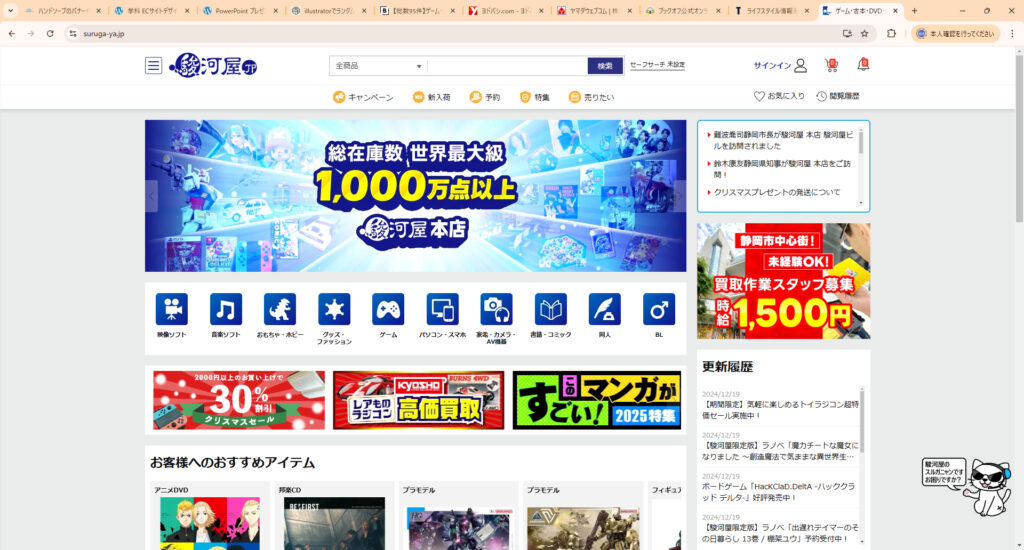This screenshot has height=550, width=1024.
Task: Advance the carousel with the right arrow
Action: (x=680, y=196)
